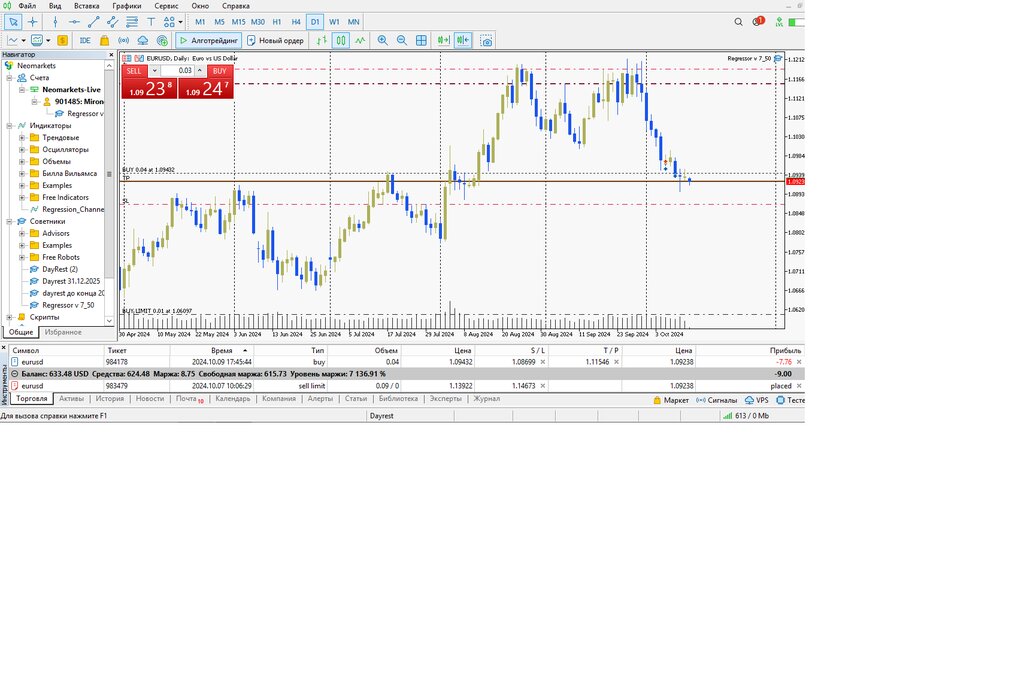Choose the equidistant channel tool
1024x687 pixels.
112,22
